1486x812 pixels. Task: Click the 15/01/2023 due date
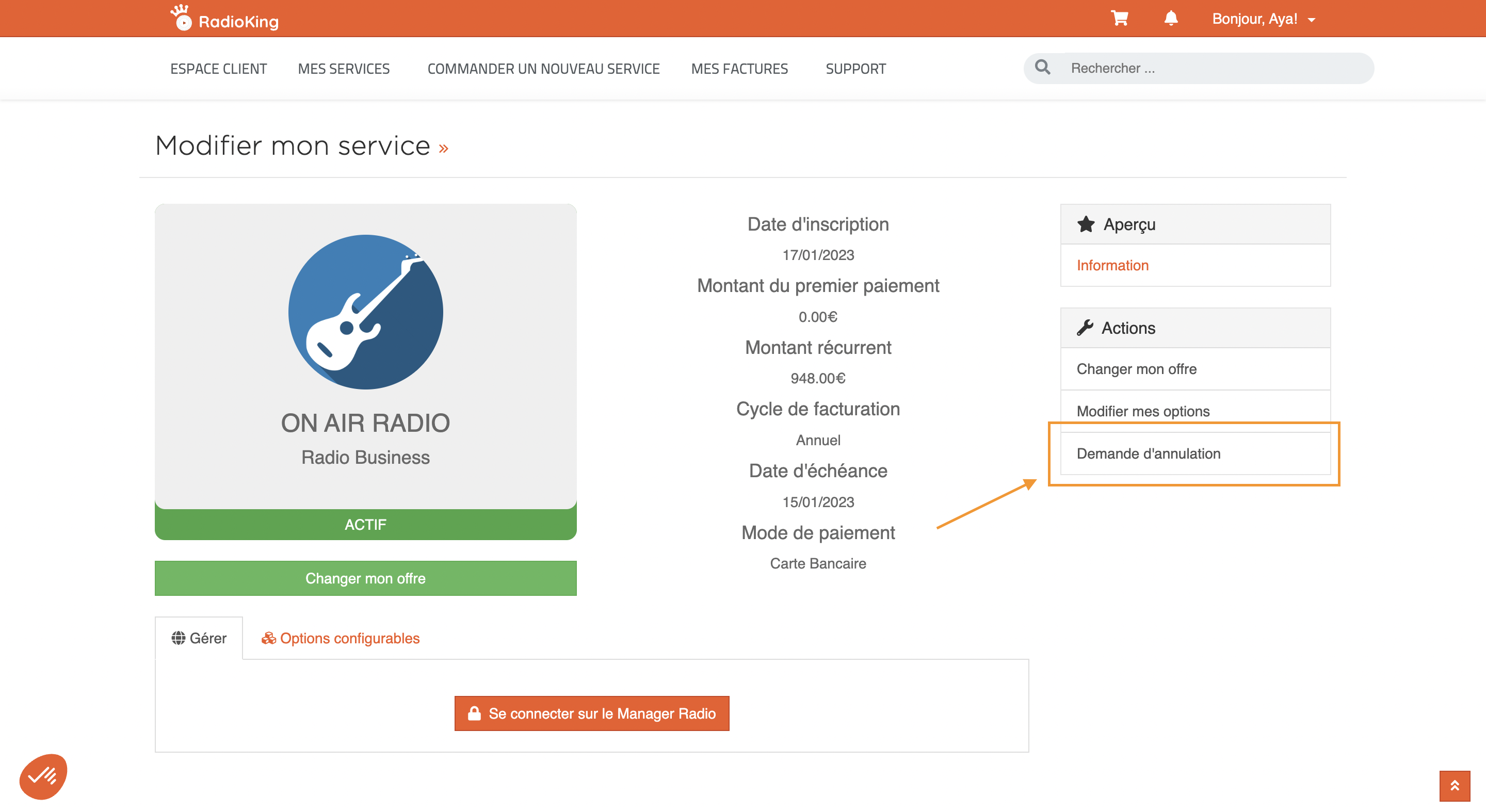818,502
